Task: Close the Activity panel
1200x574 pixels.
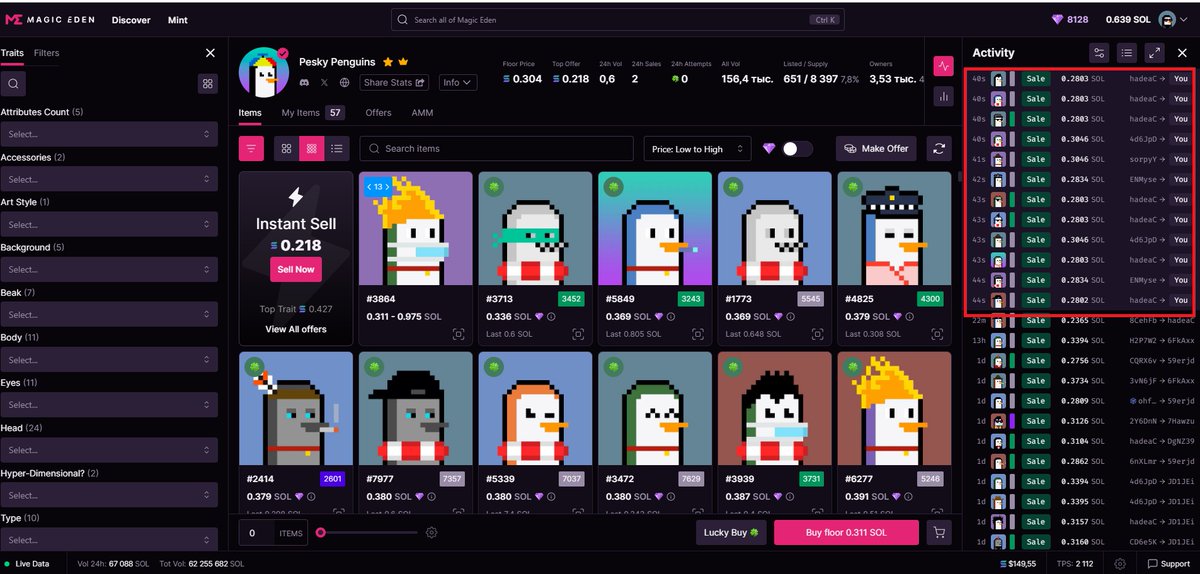Action: coord(1182,53)
